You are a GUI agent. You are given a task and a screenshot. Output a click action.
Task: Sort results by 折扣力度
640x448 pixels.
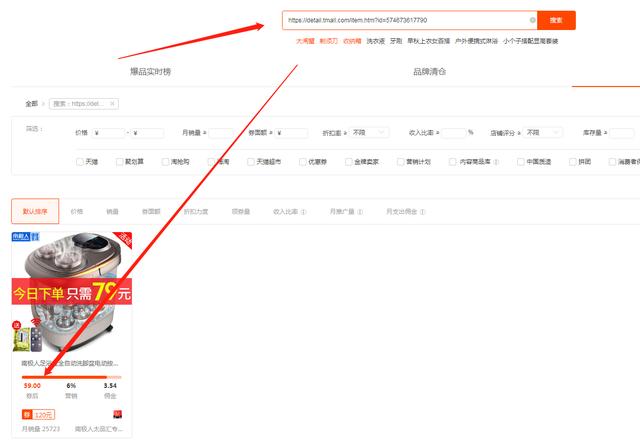[x=196, y=212]
